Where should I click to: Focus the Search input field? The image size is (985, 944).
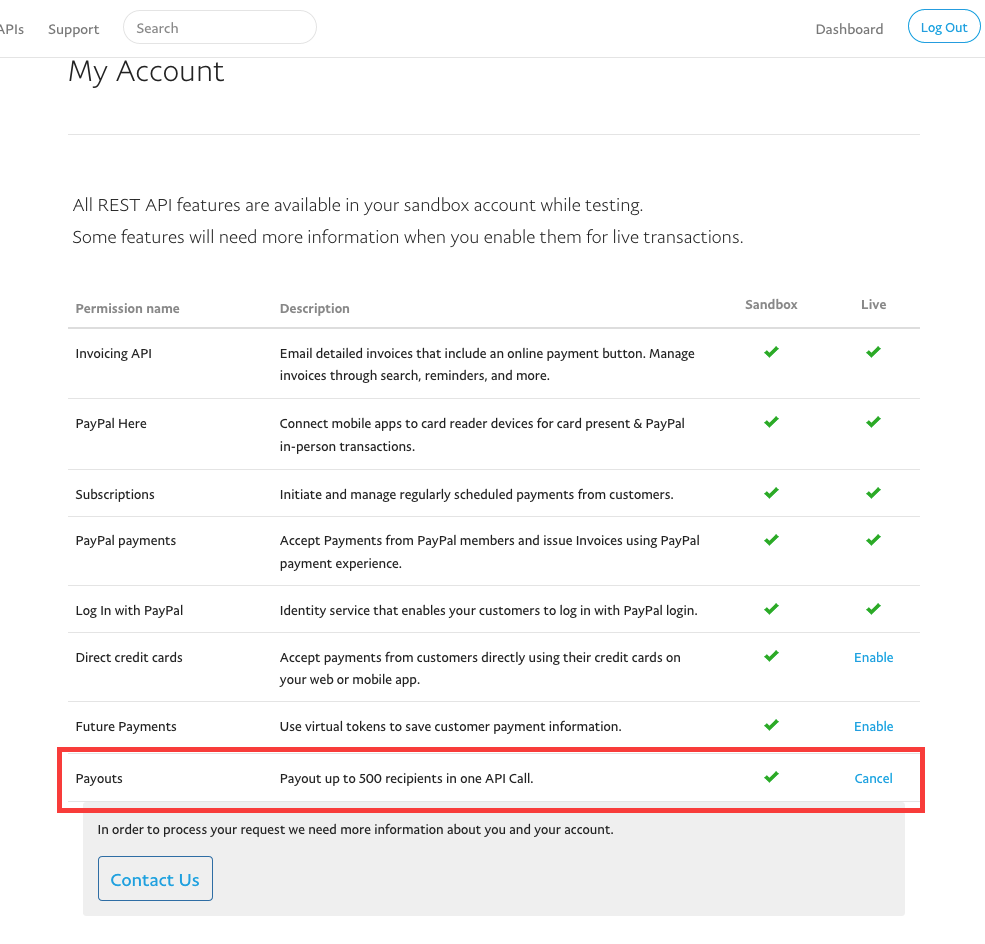(x=220, y=28)
